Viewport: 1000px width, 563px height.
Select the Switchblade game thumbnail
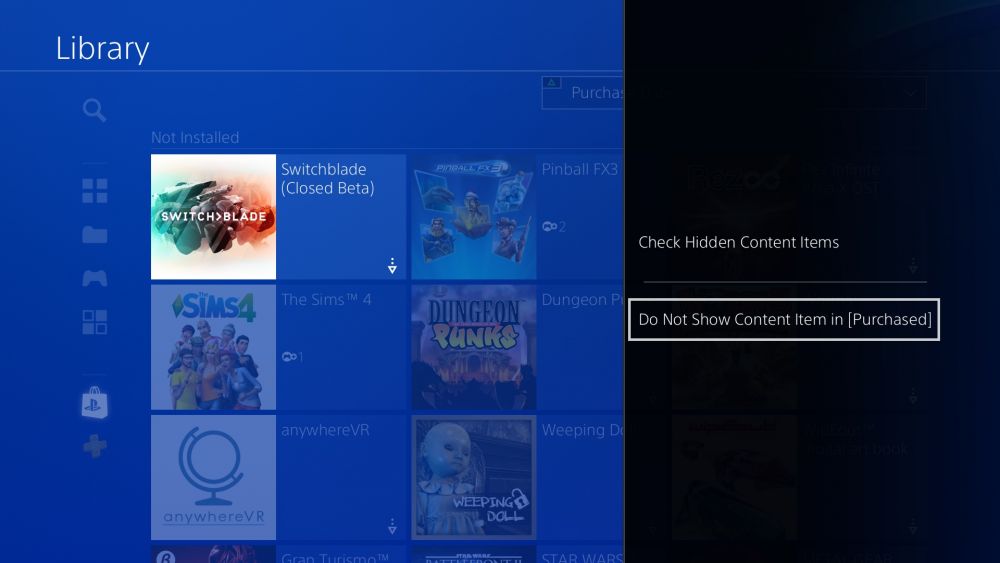[x=214, y=217]
